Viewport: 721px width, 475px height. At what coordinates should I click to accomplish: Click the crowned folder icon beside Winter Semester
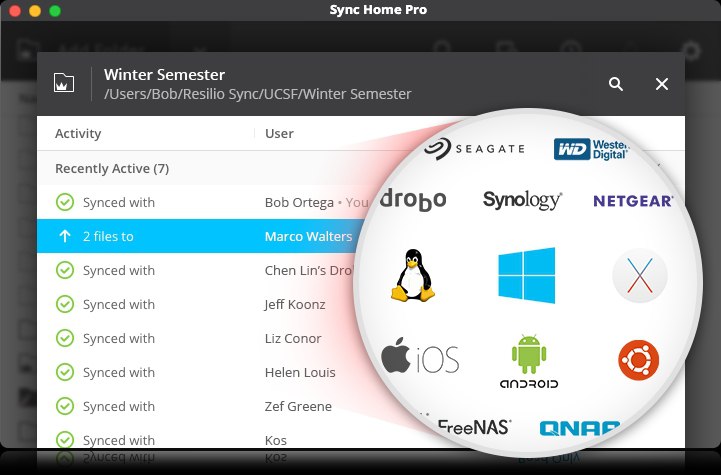(x=64, y=83)
